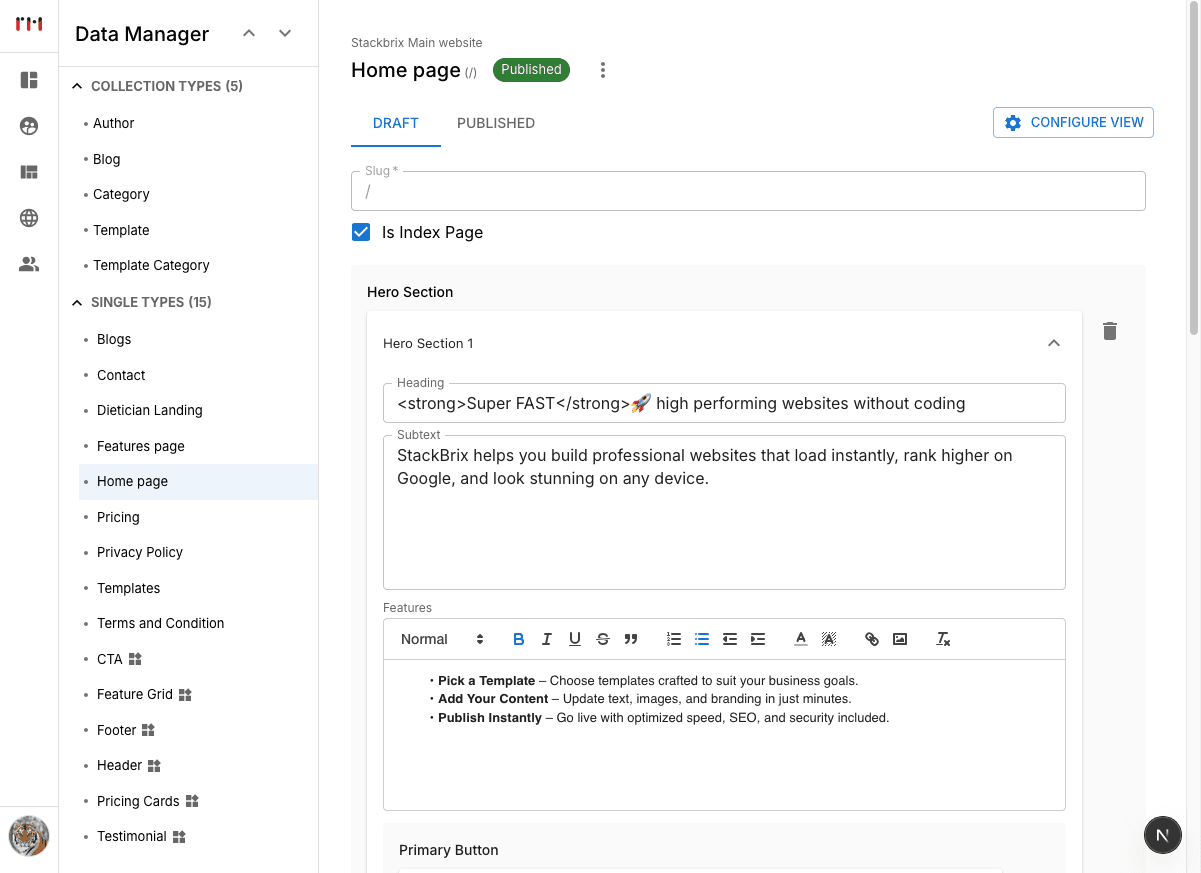The height and width of the screenshot is (873, 1201).
Task: Collapse the Hero Section 1 panel
Action: coord(1053,343)
